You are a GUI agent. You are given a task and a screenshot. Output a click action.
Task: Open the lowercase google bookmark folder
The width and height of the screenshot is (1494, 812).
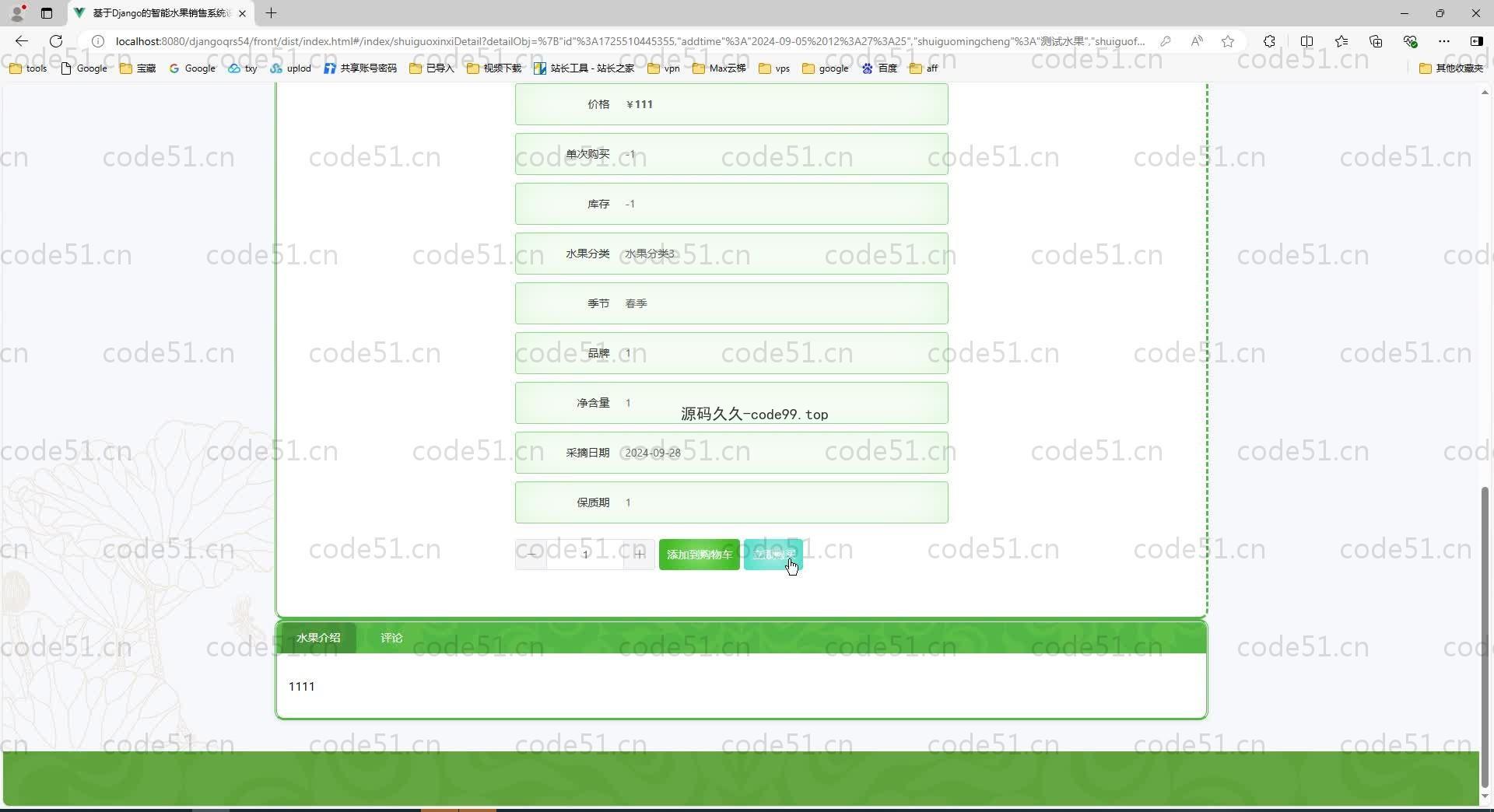pyautogui.click(x=826, y=68)
